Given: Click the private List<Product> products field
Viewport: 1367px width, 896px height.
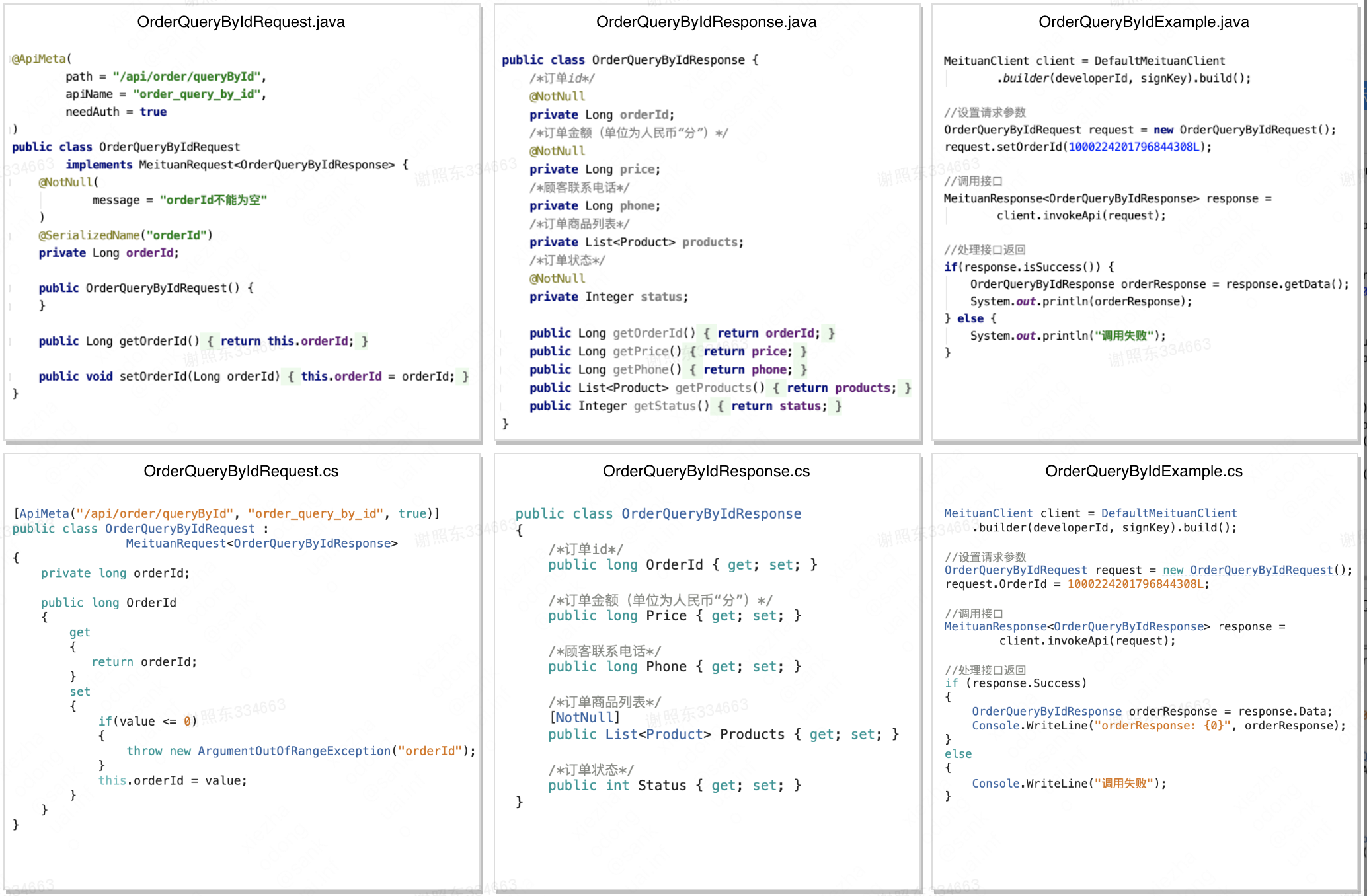Looking at the screenshot, I should pos(636,243).
